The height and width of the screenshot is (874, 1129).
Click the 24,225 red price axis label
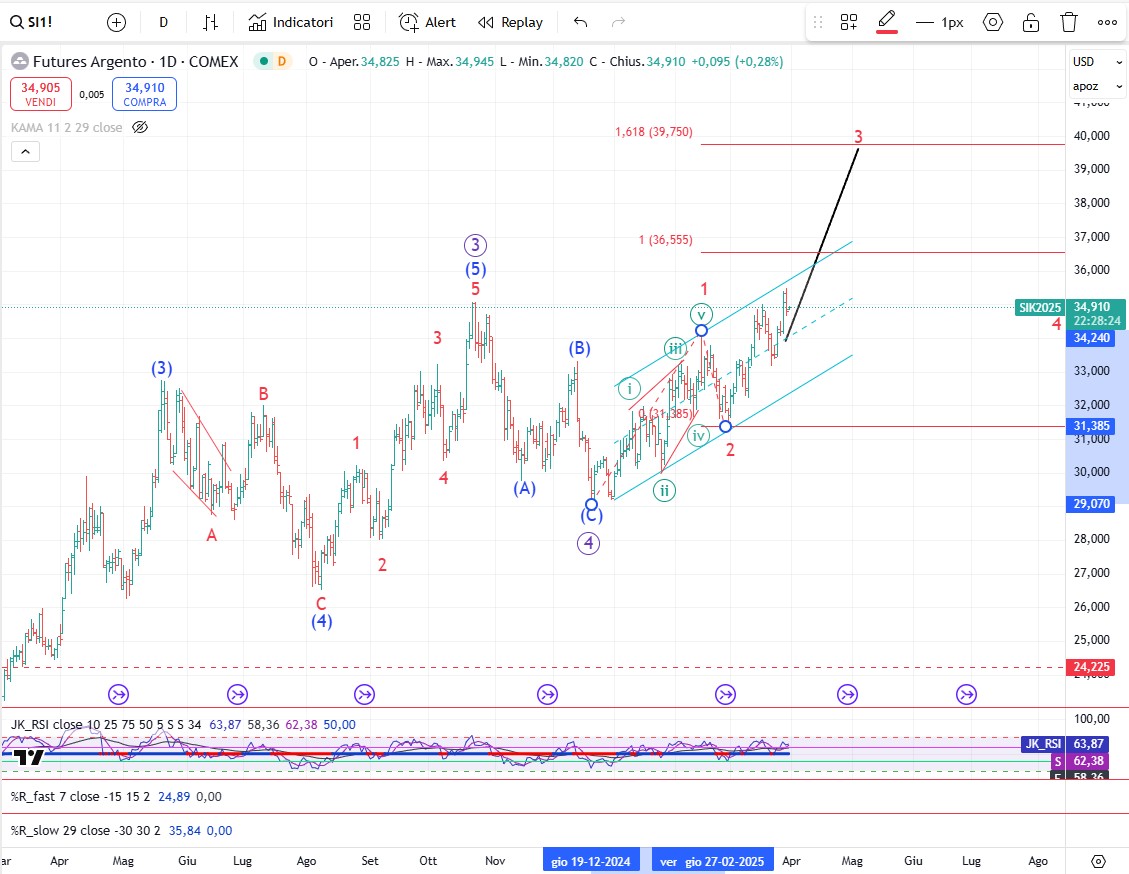1091,667
